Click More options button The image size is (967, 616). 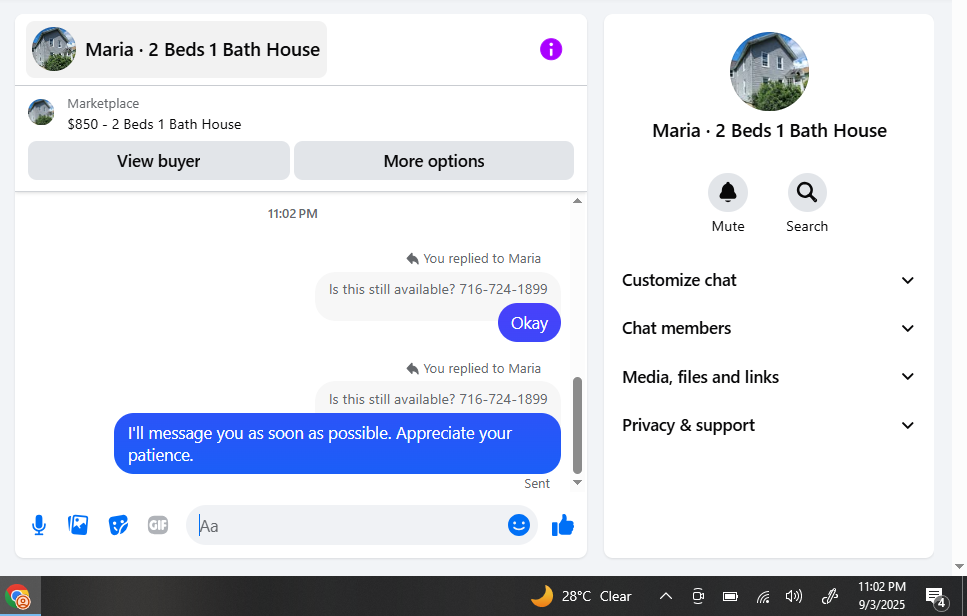434,161
